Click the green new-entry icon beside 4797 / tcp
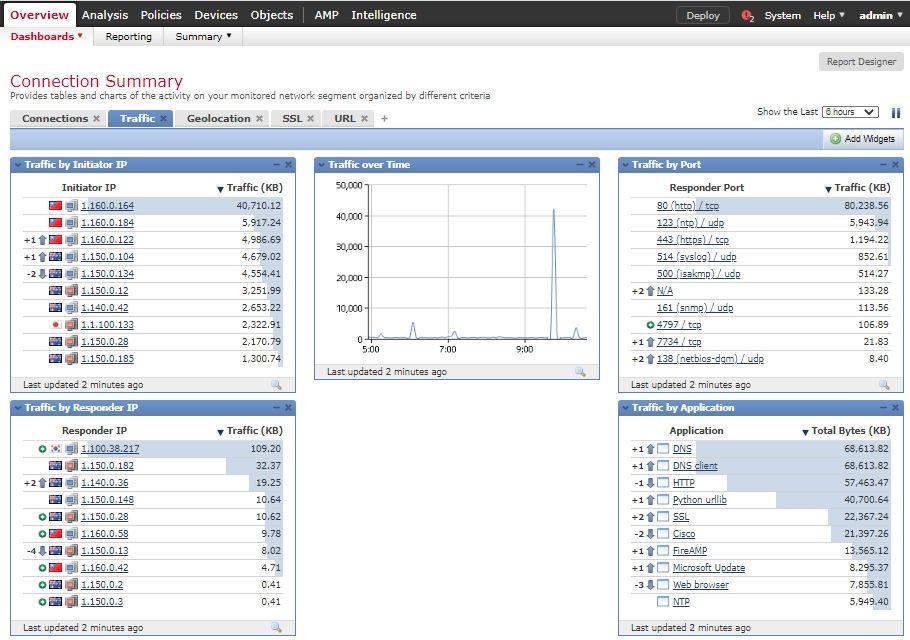Screen dimensions: 910x640 click(650, 325)
